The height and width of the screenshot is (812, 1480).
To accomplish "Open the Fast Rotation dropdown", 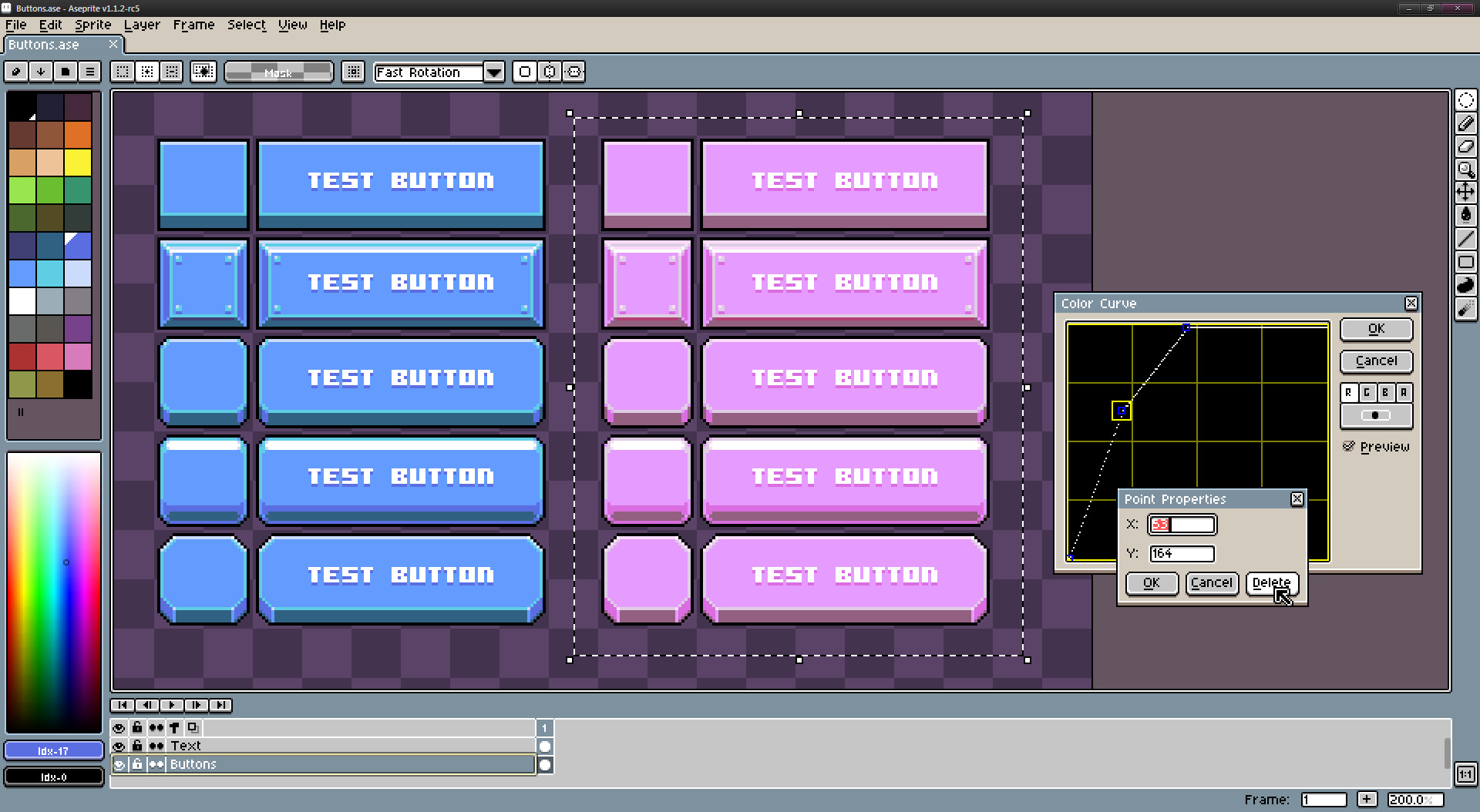I will pyautogui.click(x=493, y=72).
